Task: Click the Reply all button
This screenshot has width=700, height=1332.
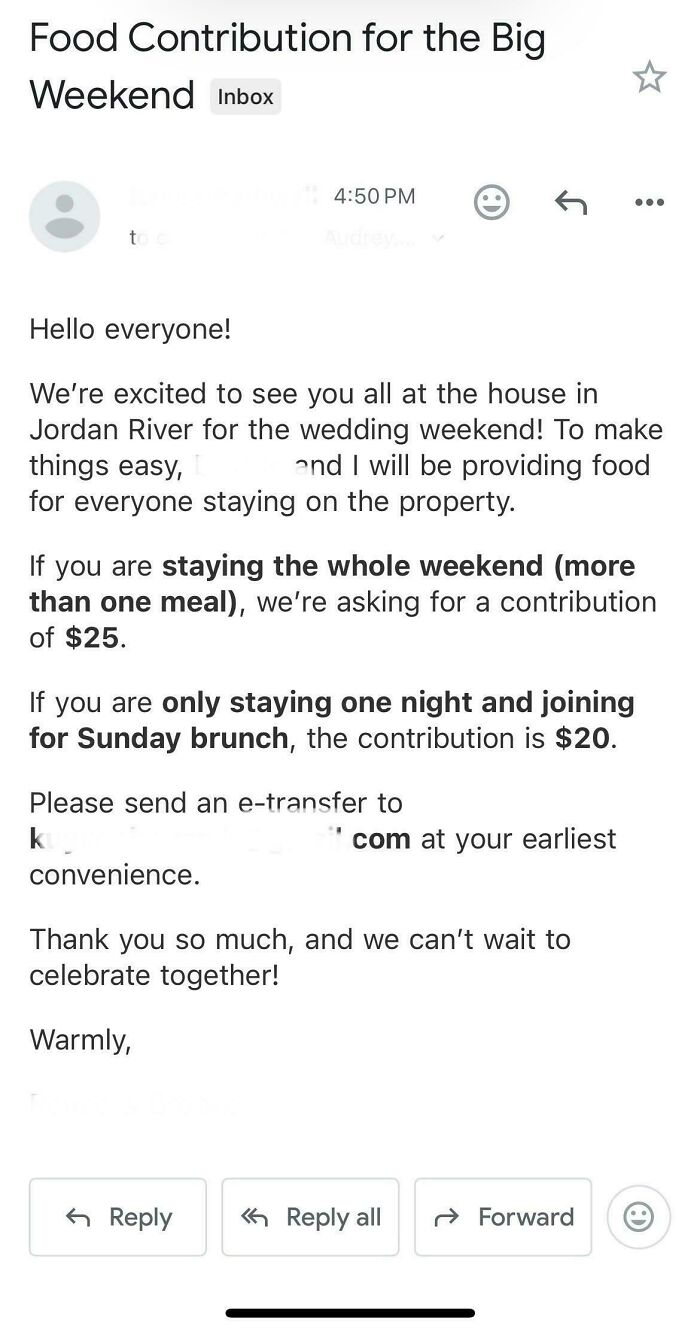Action: pyautogui.click(x=310, y=1217)
